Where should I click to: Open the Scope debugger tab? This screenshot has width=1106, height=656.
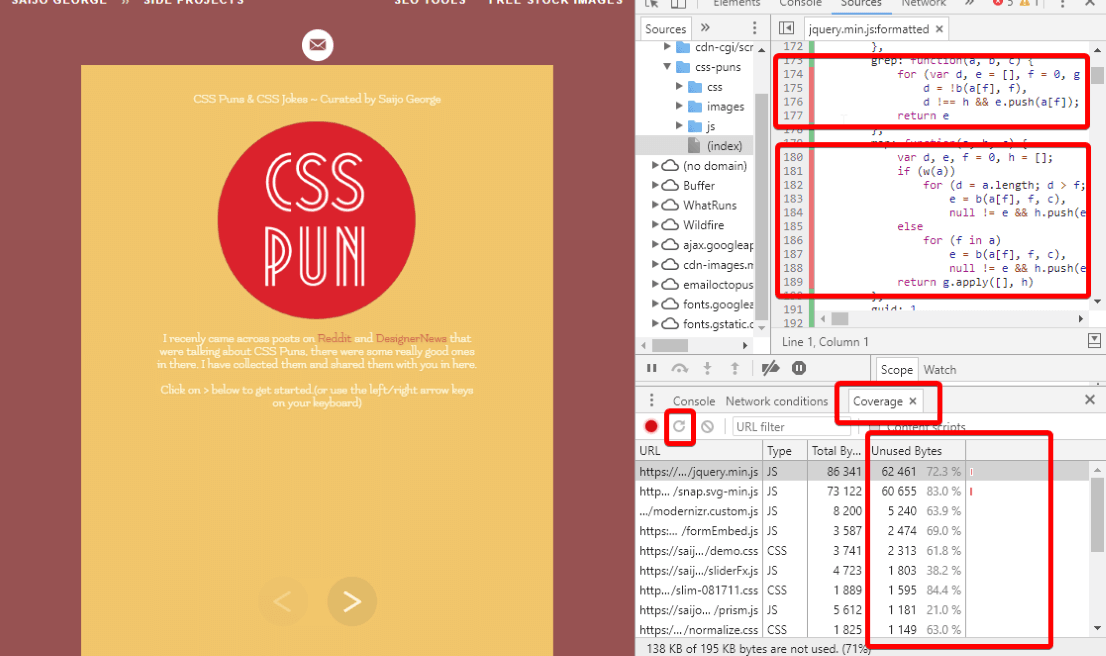897,370
